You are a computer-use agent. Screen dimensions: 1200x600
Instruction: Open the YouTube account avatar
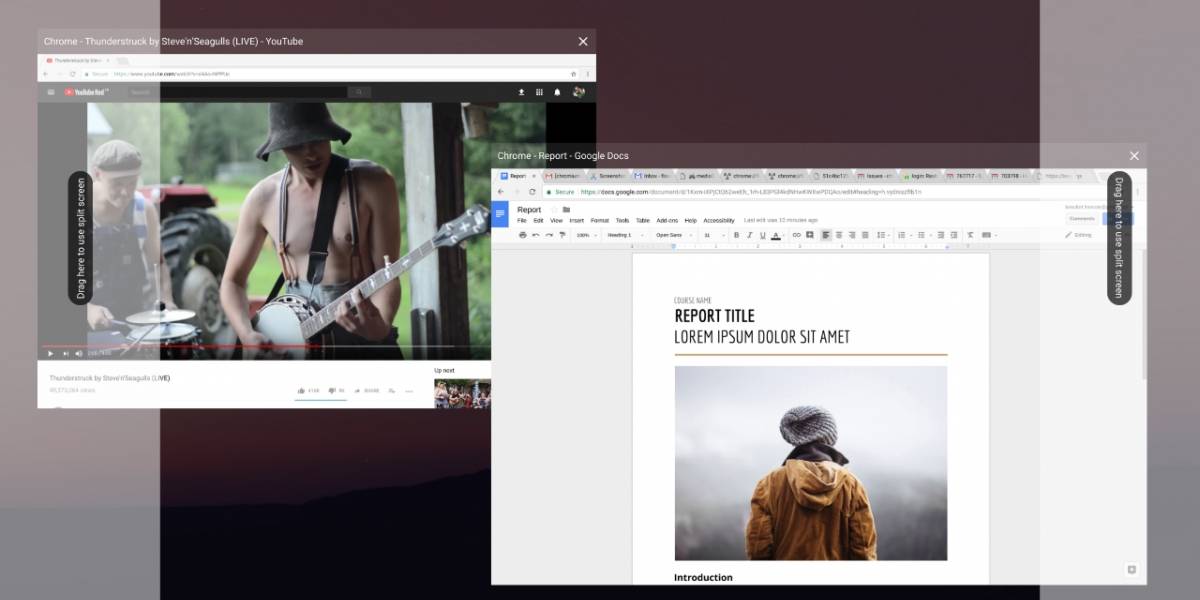tap(578, 92)
